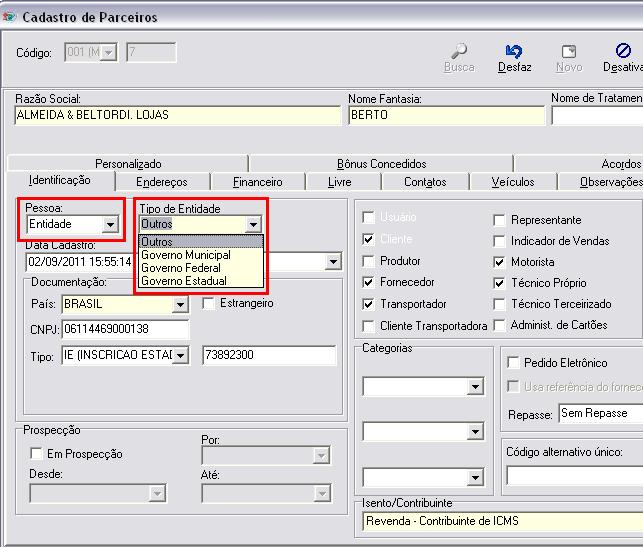Click the Busca magnifier icon
The height and width of the screenshot is (547, 643).
(459, 51)
